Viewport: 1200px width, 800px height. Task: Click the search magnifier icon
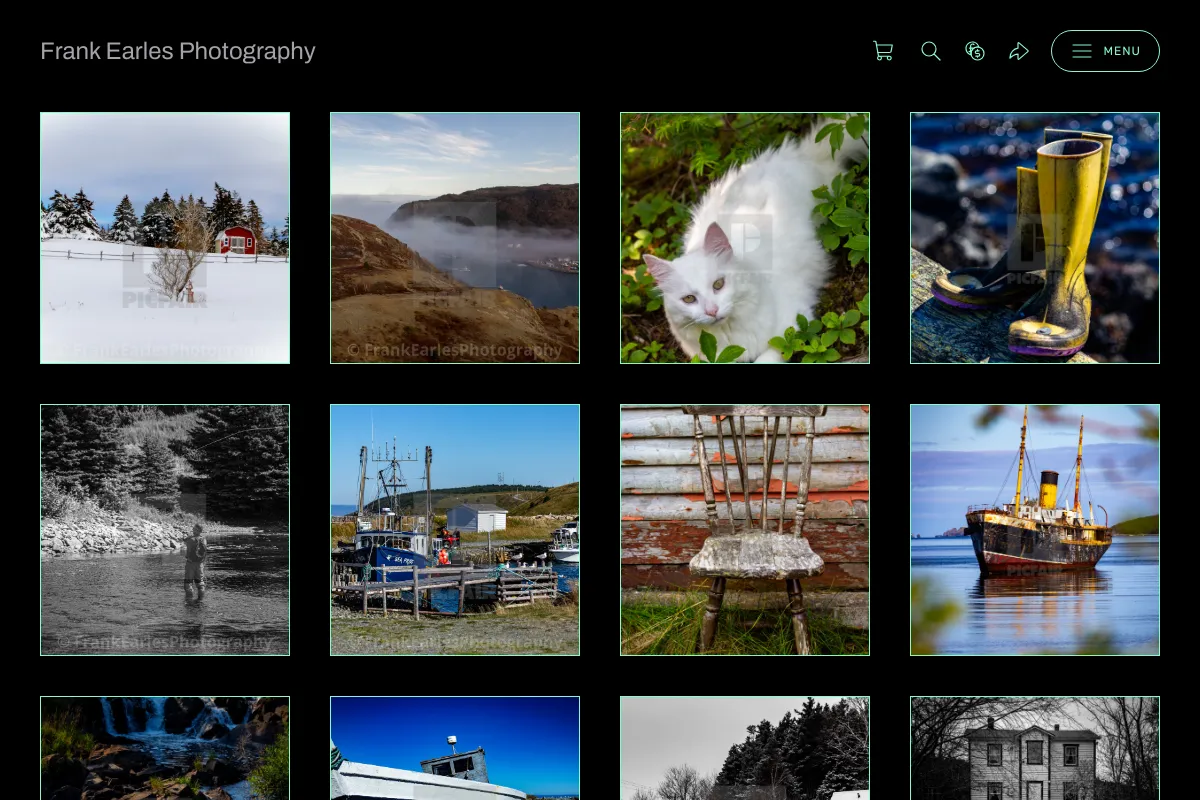click(x=931, y=51)
